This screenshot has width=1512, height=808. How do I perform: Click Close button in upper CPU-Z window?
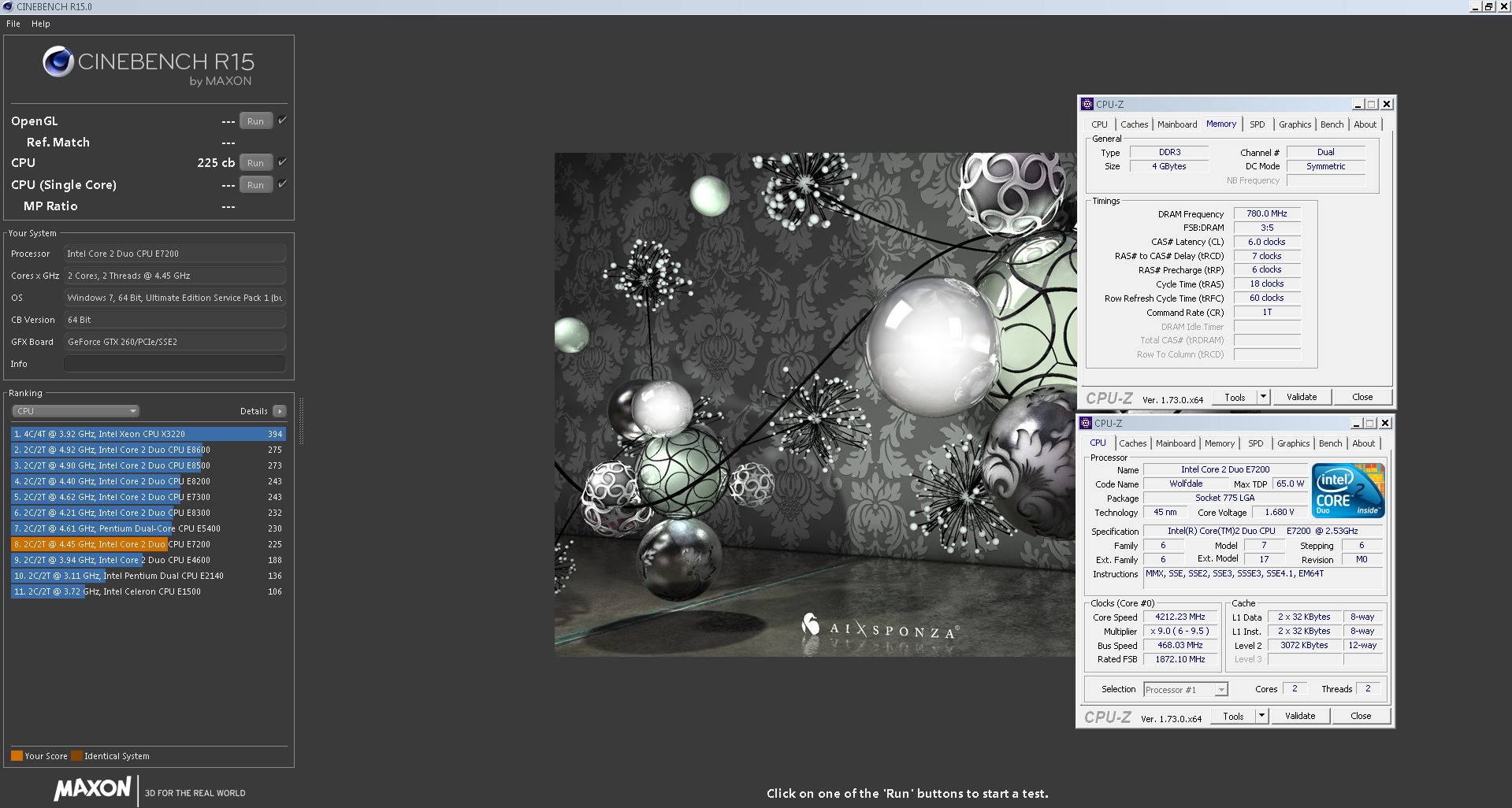tap(1362, 397)
